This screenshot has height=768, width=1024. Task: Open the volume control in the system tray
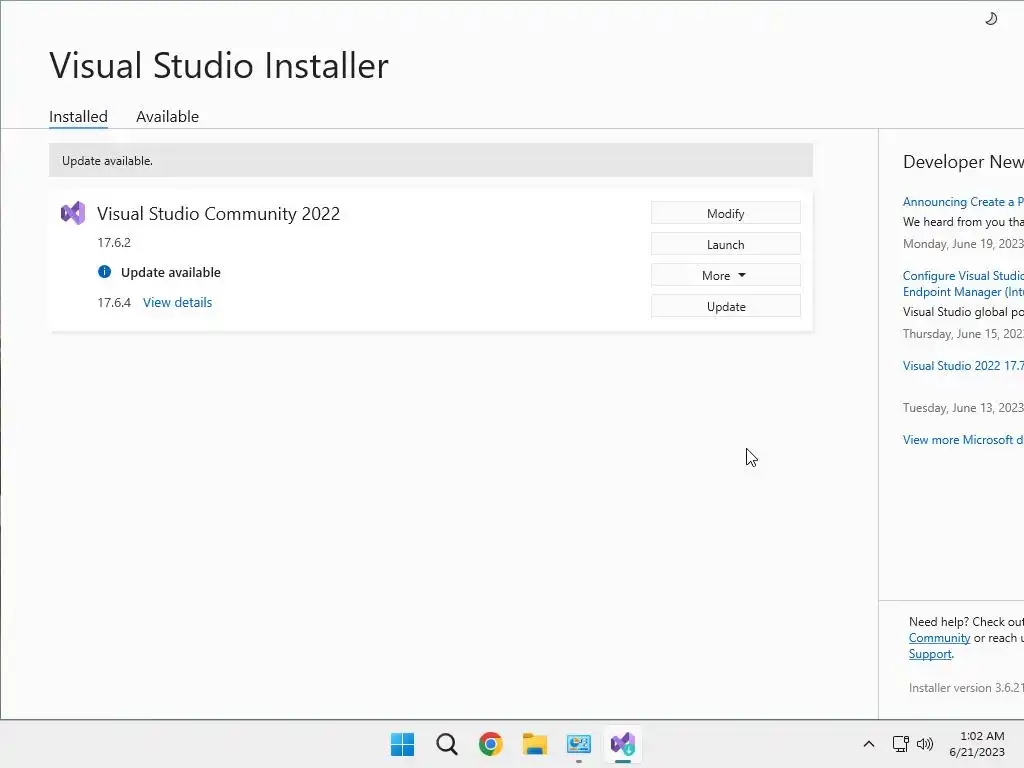(925, 744)
